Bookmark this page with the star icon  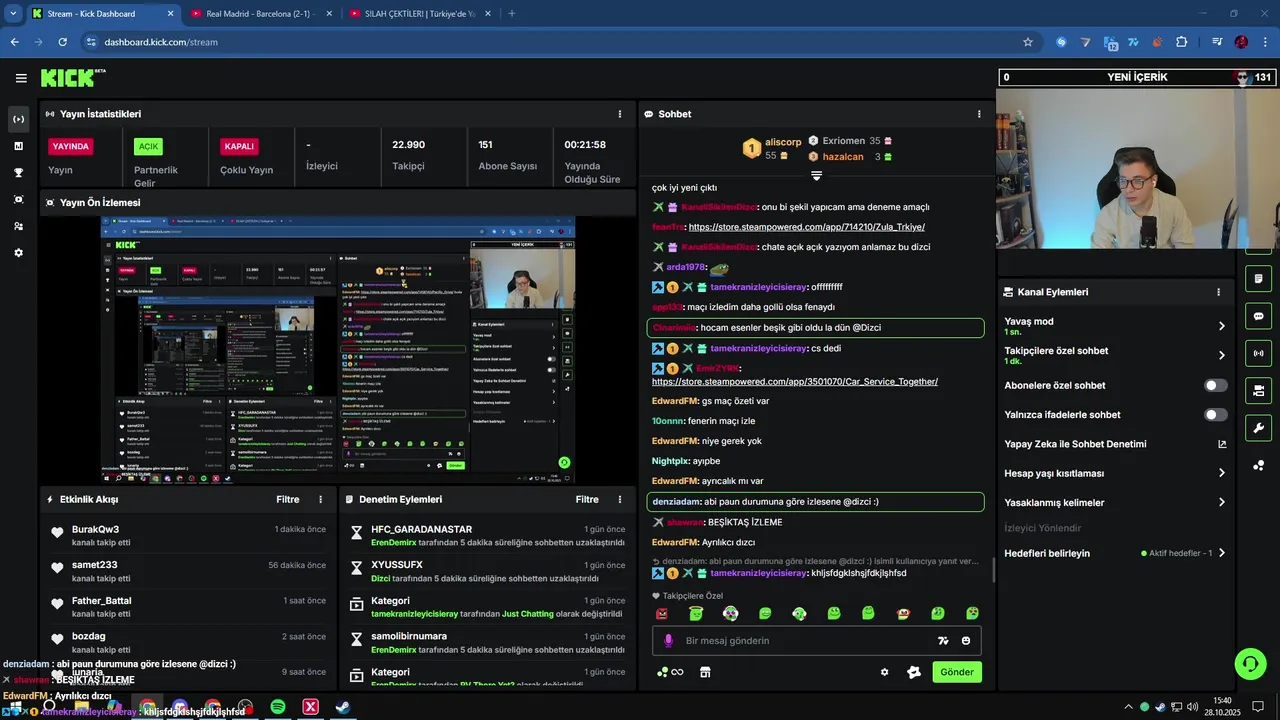point(1027,42)
